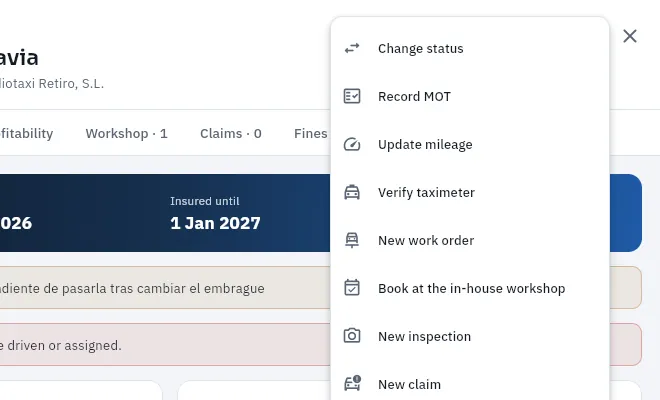
Task: Click the calendar check icon beside Book at in-house workshop
Action: click(x=352, y=288)
